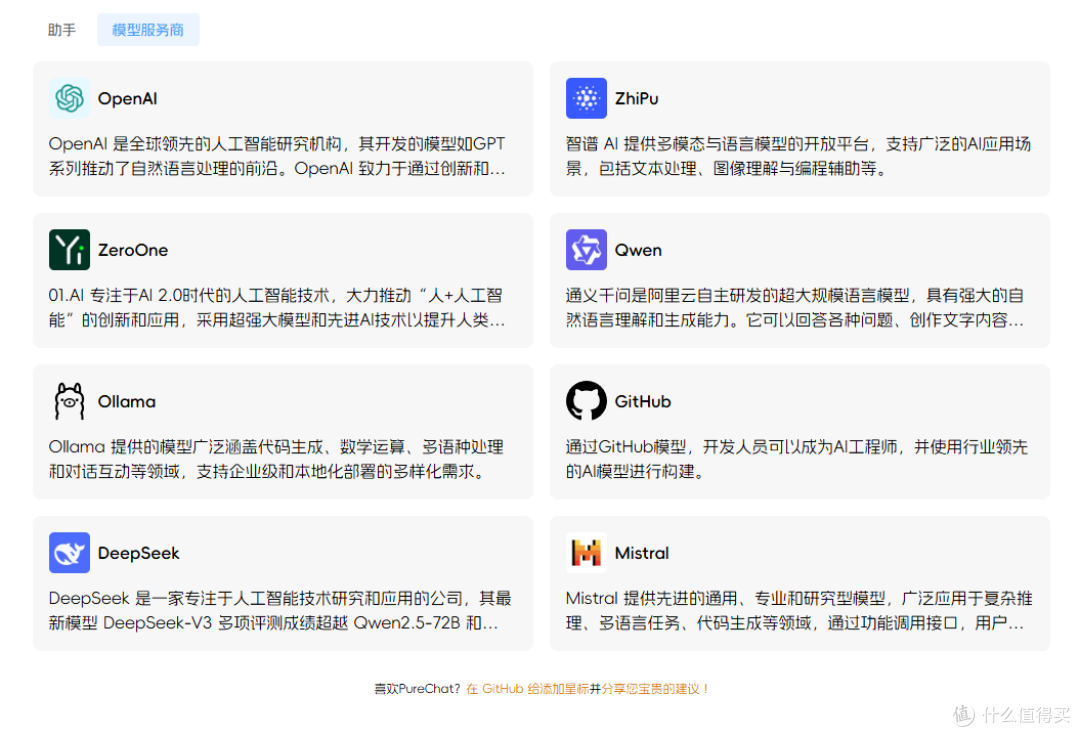Click GitHub description about 通过GitHub模型
The height and width of the screenshot is (737, 1080).
796,459
